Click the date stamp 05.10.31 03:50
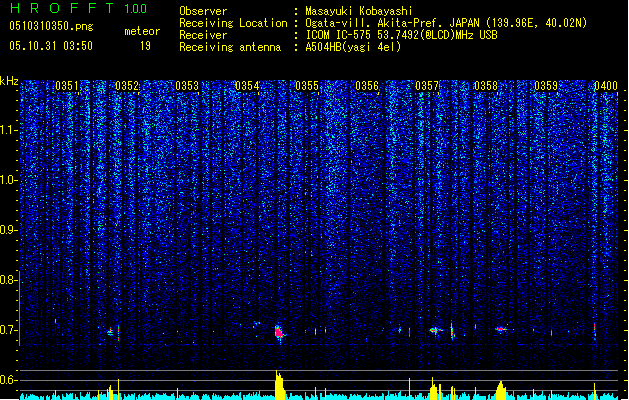Image resolution: width=629 pixels, height=400 pixels. [x=51, y=46]
